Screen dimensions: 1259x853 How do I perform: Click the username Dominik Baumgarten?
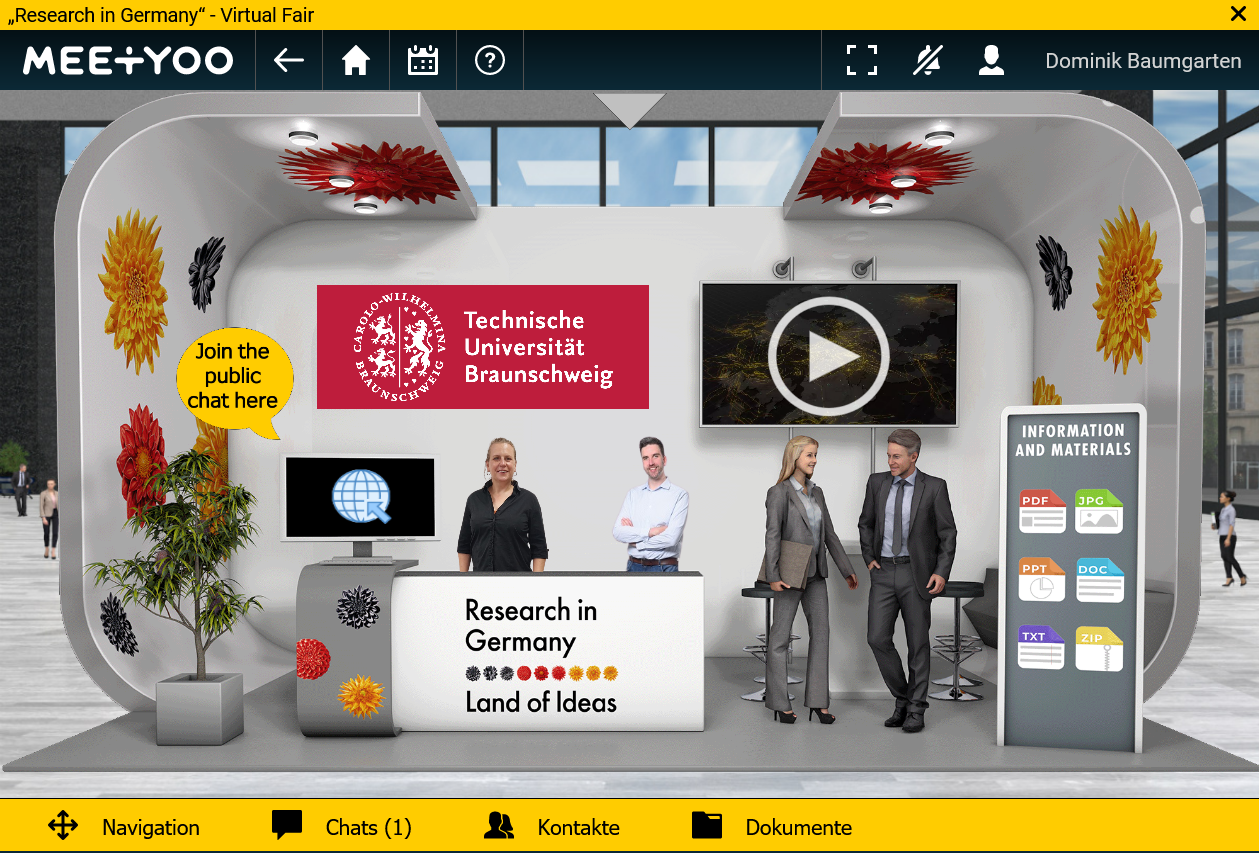coord(1143,61)
